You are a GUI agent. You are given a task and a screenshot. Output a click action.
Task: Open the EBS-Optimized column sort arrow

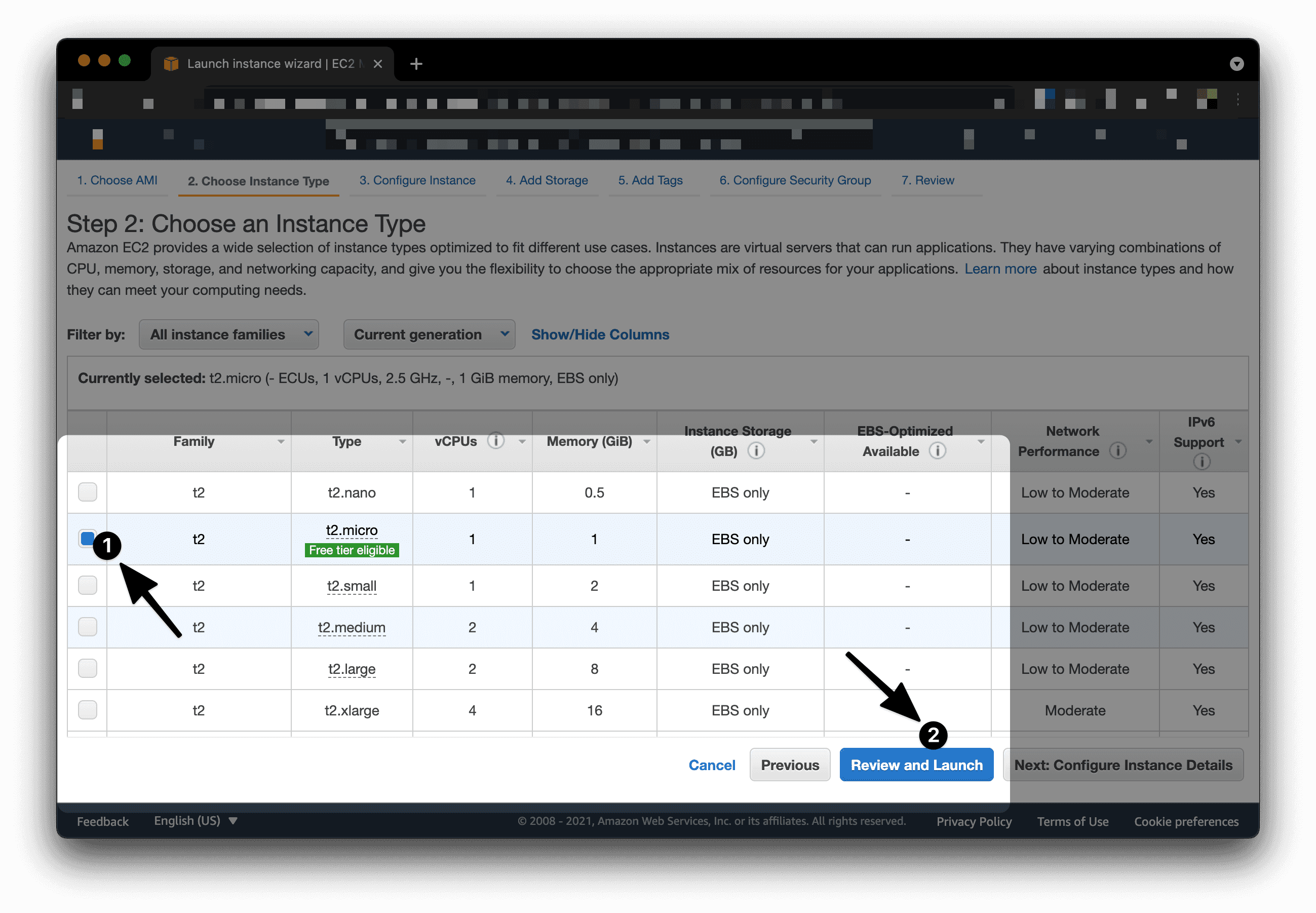981,442
